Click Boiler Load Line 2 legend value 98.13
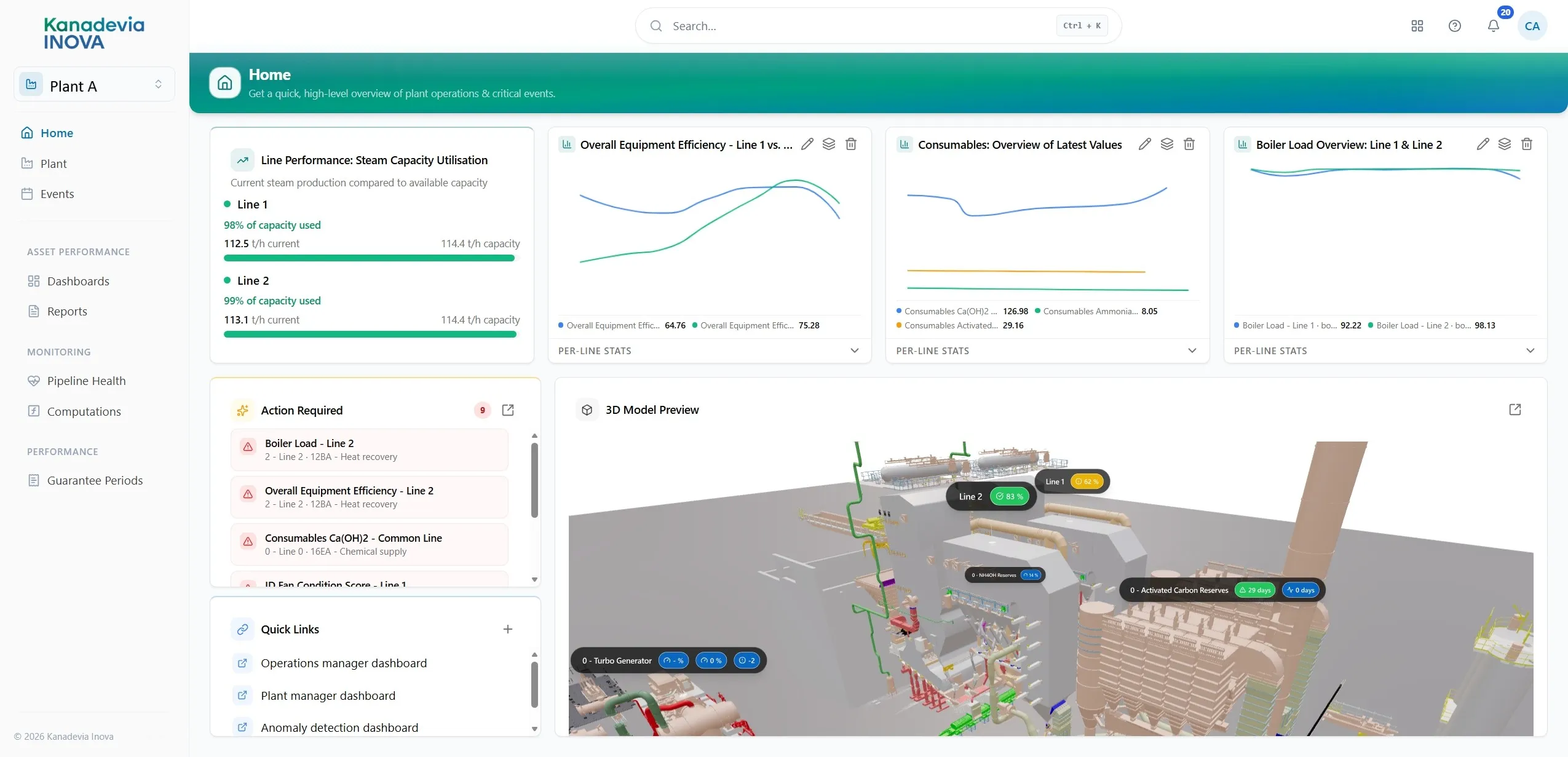Viewport: 1568px width, 757px height. click(1485, 325)
